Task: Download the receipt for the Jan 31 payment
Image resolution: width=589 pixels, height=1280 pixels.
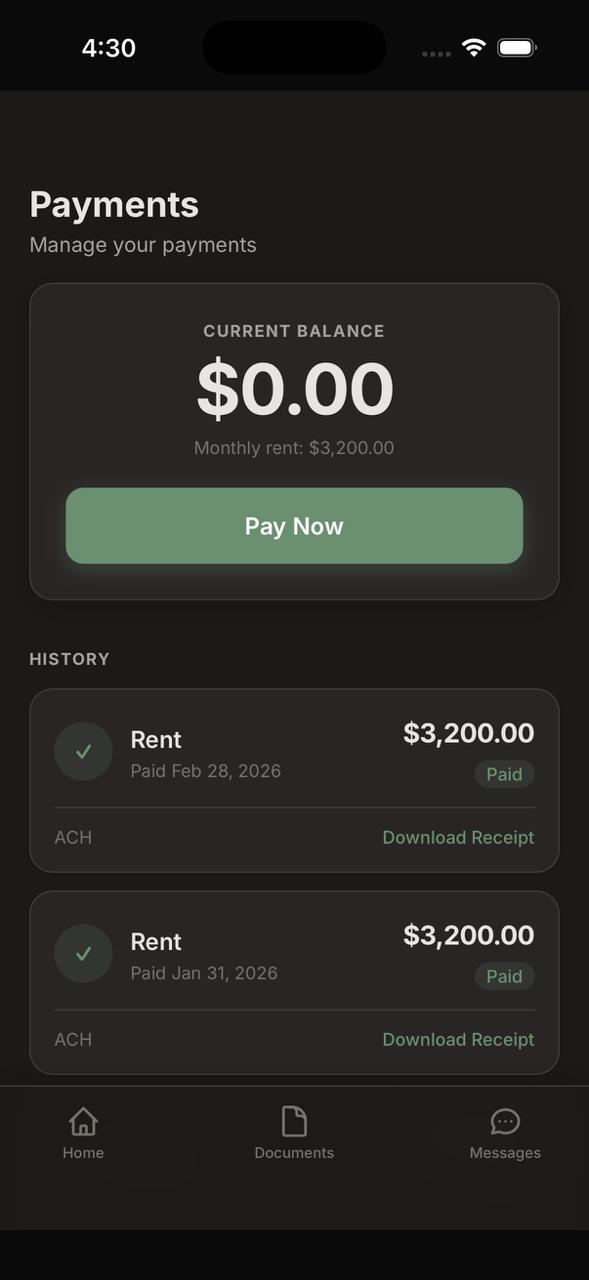Action: [x=458, y=1039]
